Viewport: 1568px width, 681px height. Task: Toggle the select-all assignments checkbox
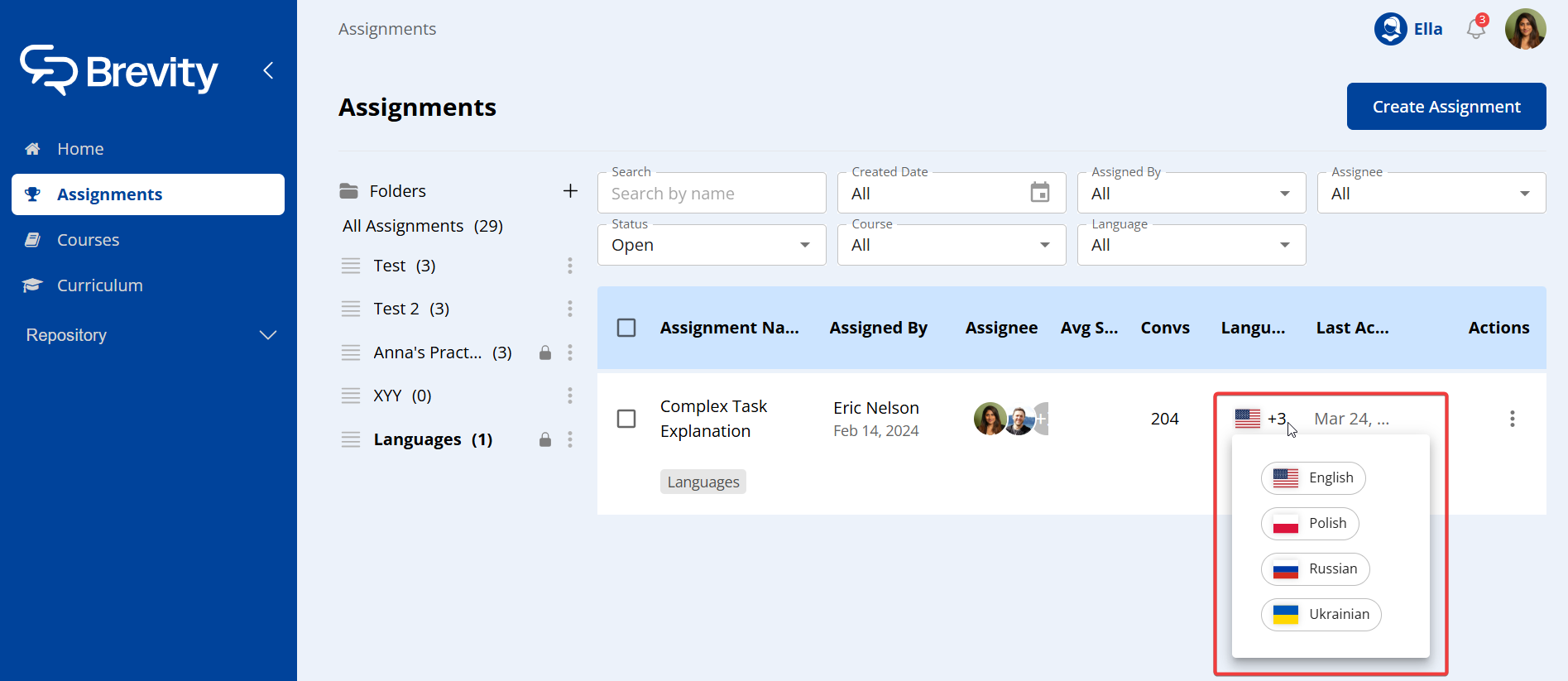point(626,328)
